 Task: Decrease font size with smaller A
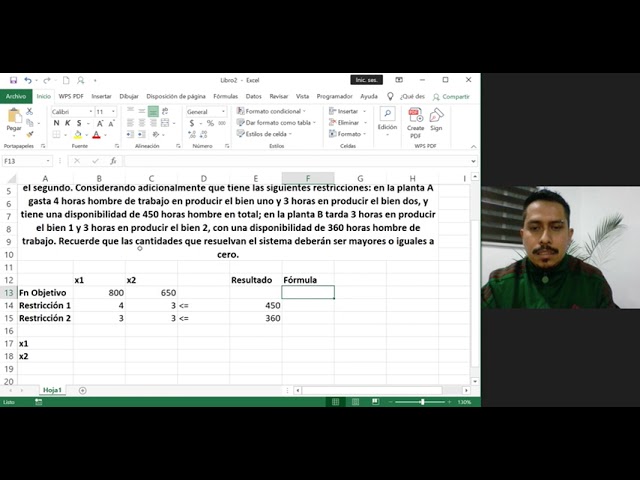coord(111,123)
